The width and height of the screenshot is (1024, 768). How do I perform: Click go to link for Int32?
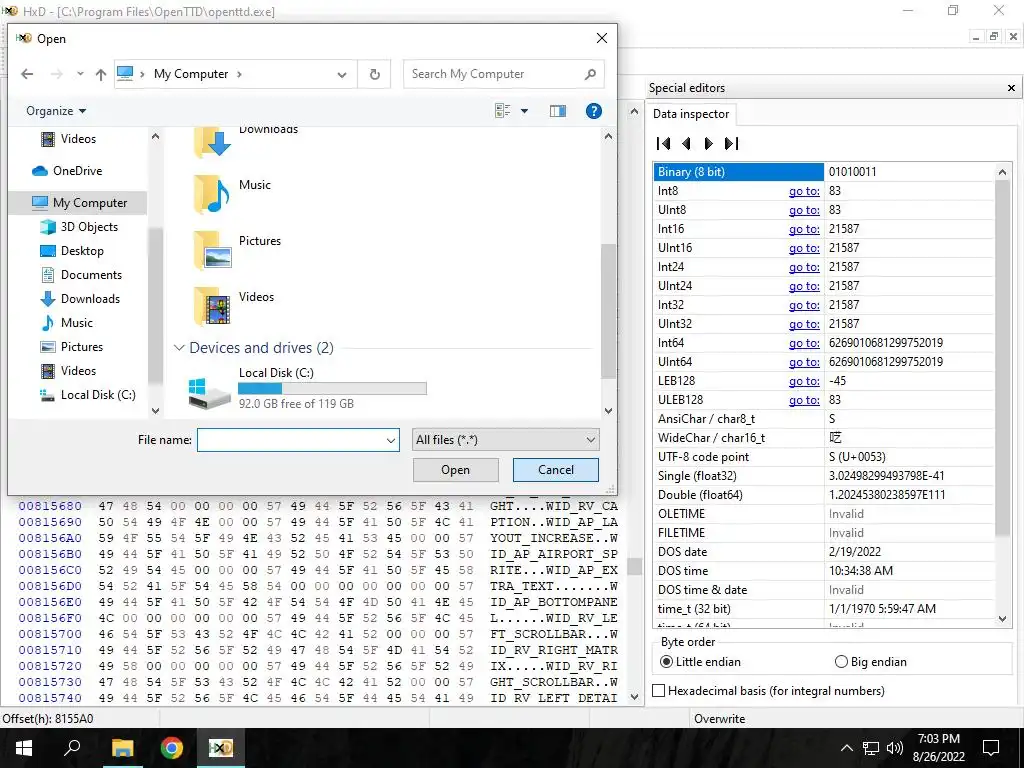coord(804,305)
